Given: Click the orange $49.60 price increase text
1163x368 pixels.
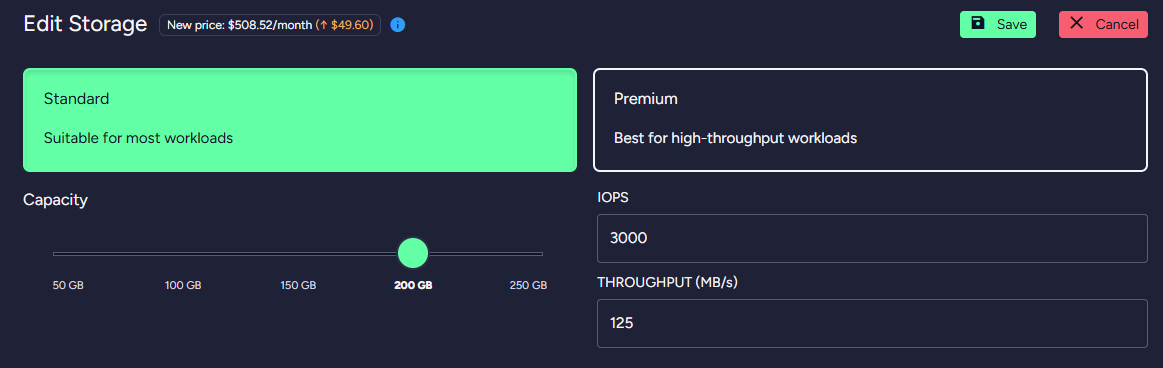Looking at the screenshot, I should pos(344,25).
